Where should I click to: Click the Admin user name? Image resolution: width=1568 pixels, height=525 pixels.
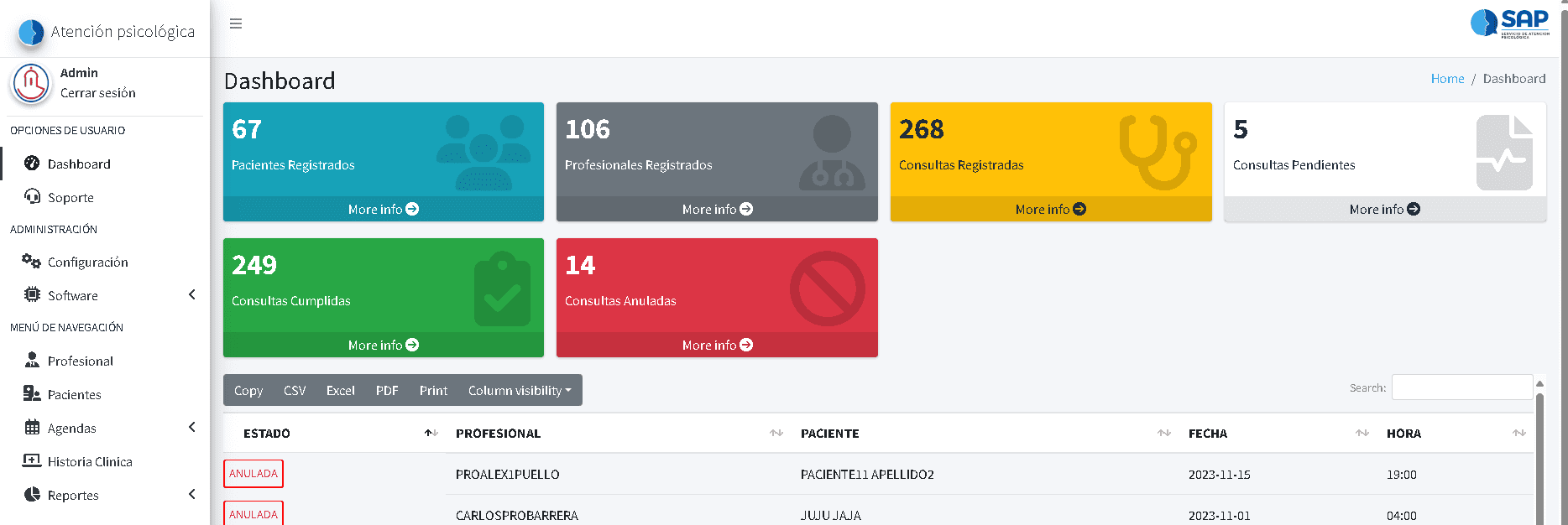[79, 73]
